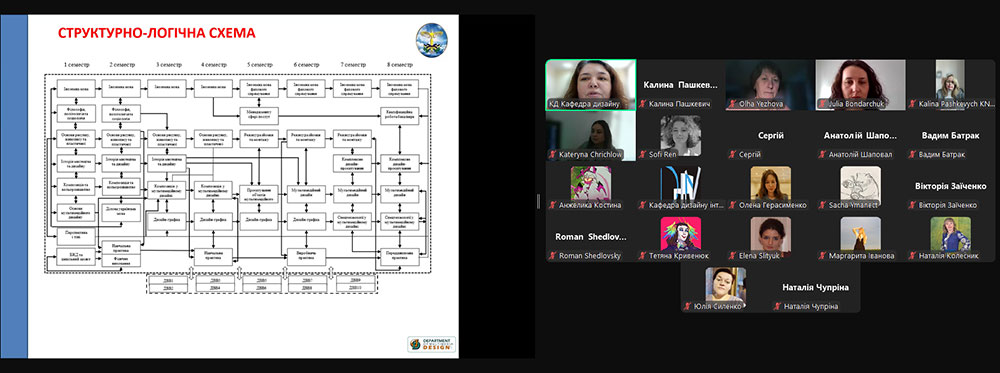Click the Вікторія Зайченко participant name tile
This screenshot has width=1000, height=373.
click(950, 186)
